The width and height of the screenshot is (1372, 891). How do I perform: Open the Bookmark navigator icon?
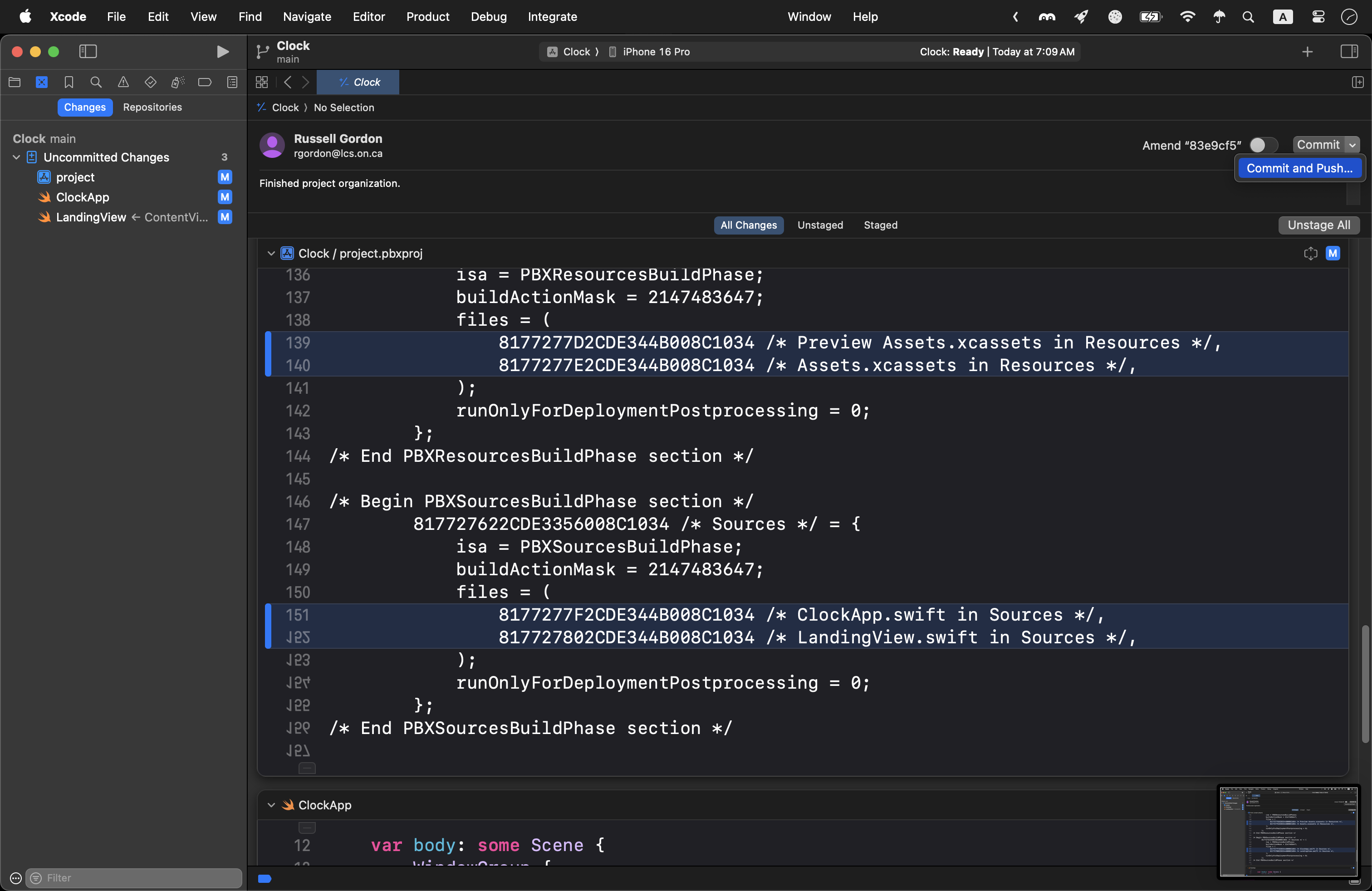pyautogui.click(x=69, y=83)
